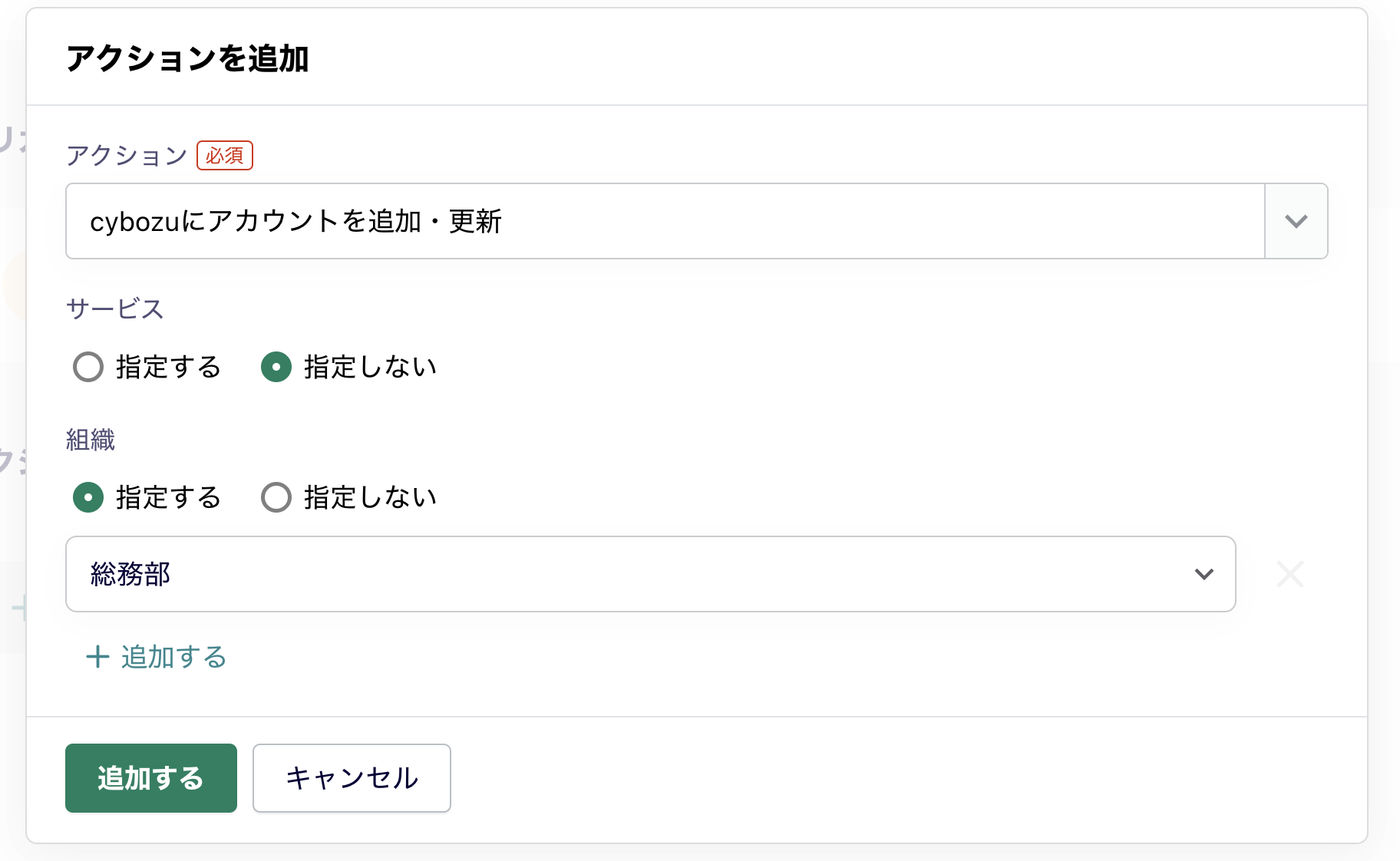Open the cybozuにアカウントを追加・更新 action dropdown
The image size is (1400, 861).
click(660, 221)
